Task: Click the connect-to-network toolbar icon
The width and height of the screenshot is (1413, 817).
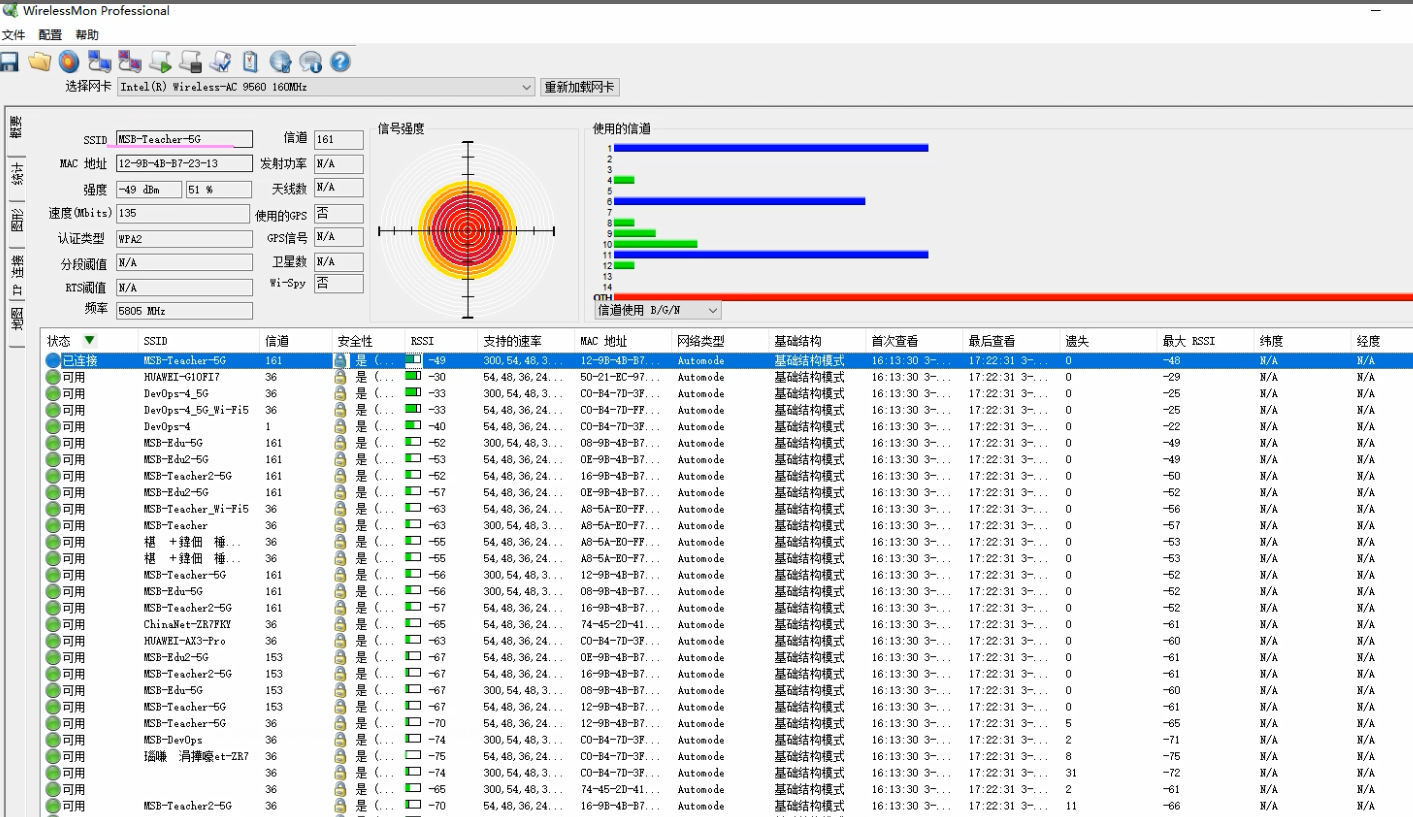Action: pyautogui.click(x=98, y=61)
